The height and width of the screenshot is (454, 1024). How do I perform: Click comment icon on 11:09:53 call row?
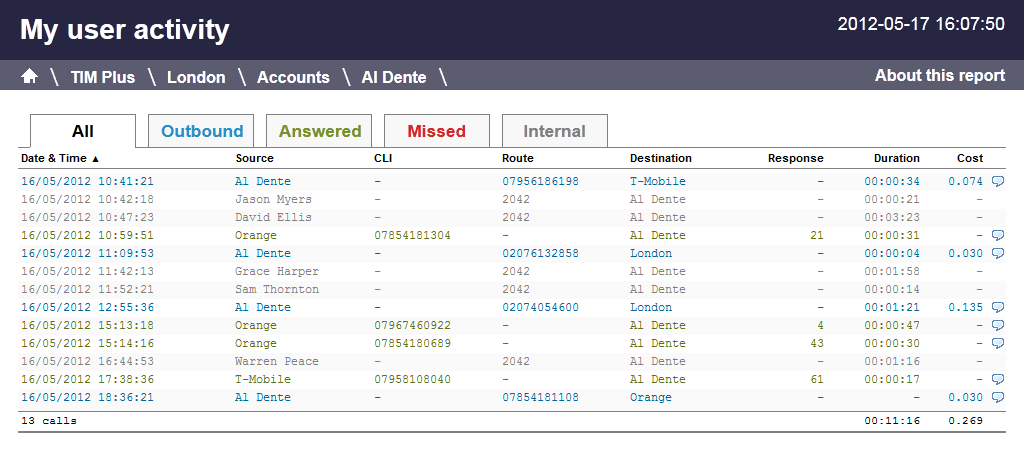point(997,253)
